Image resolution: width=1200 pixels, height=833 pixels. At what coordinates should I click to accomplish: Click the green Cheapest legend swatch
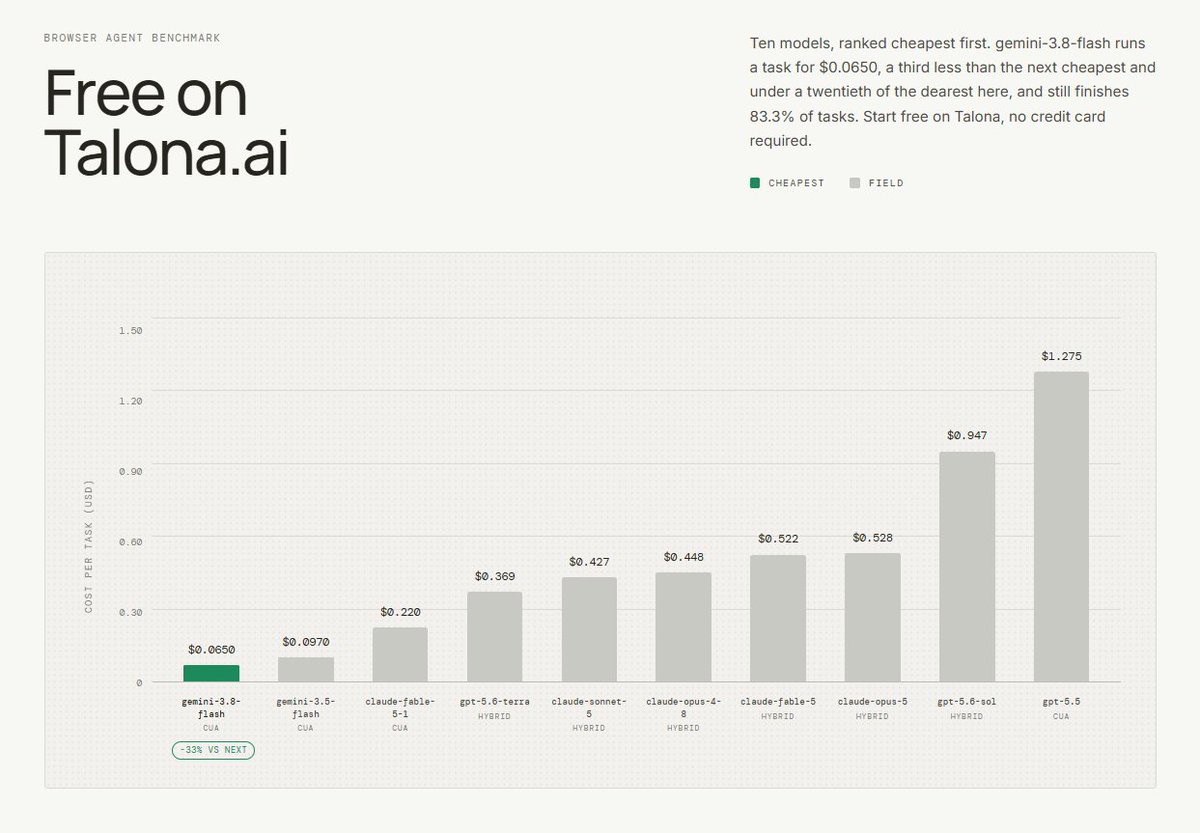(755, 183)
